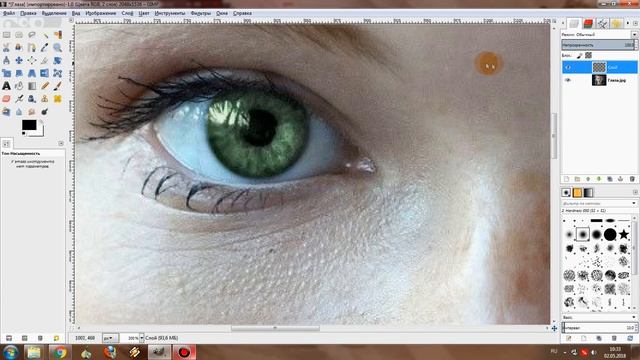
Task: Create a new layer button
Action: (567, 179)
